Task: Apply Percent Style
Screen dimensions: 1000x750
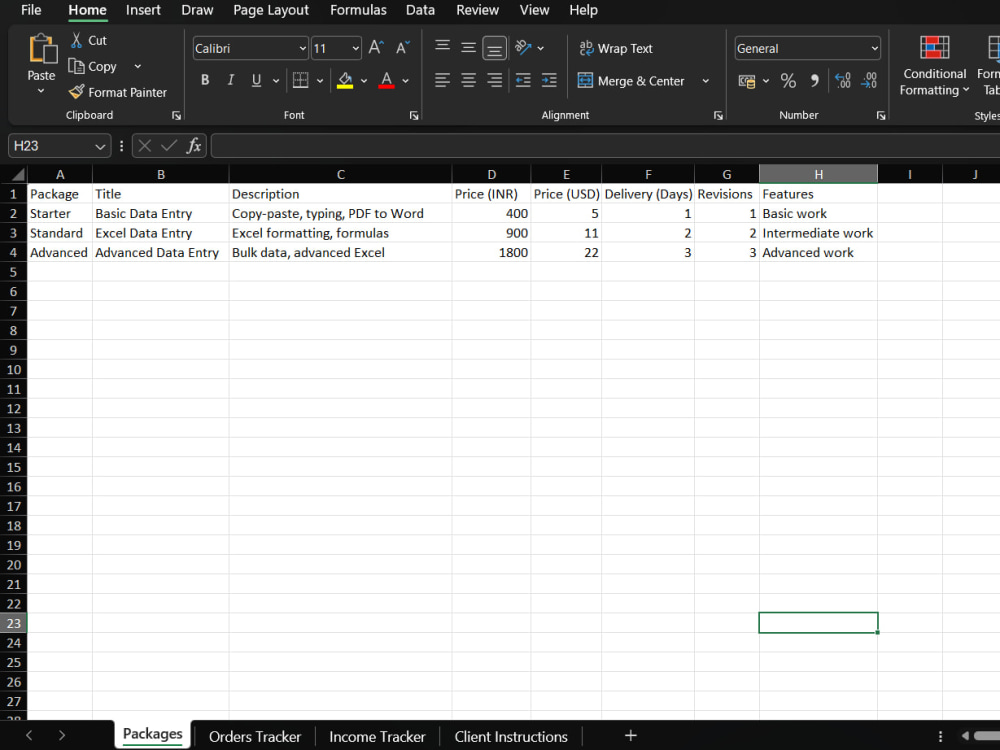Action: [788, 81]
